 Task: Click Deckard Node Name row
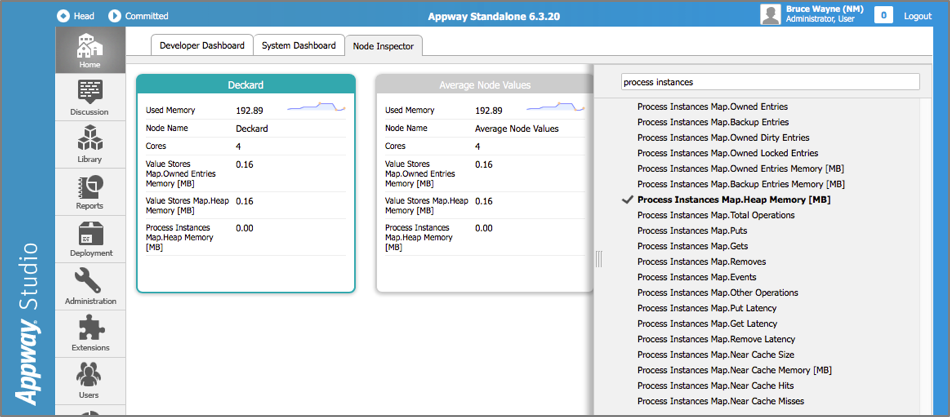pos(245,128)
